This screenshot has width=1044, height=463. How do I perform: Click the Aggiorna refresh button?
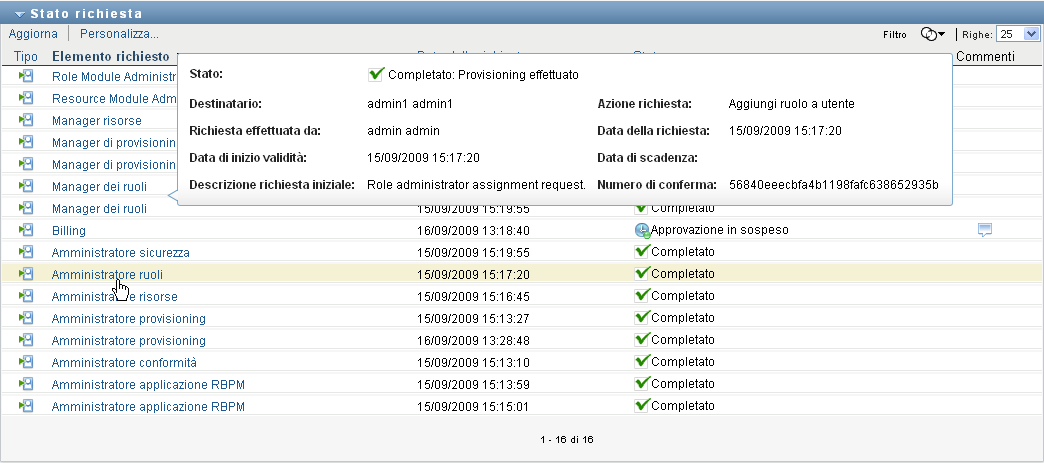pos(33,34)
